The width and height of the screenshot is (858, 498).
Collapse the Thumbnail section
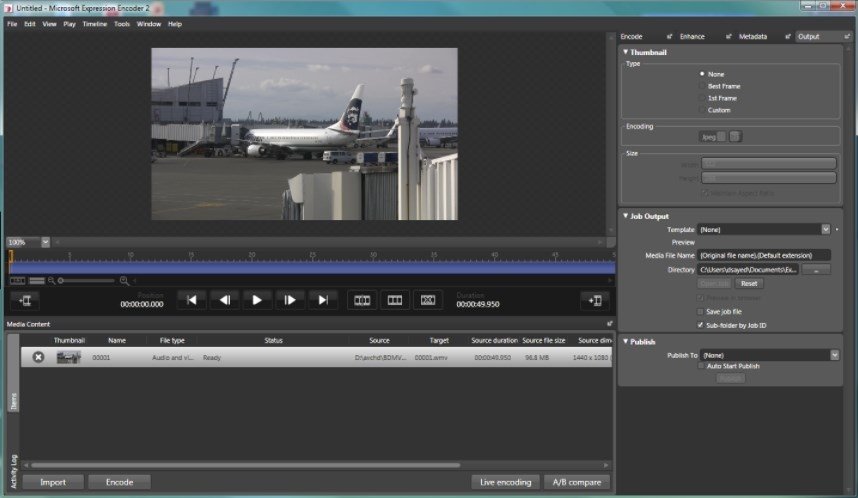point(625,52)
